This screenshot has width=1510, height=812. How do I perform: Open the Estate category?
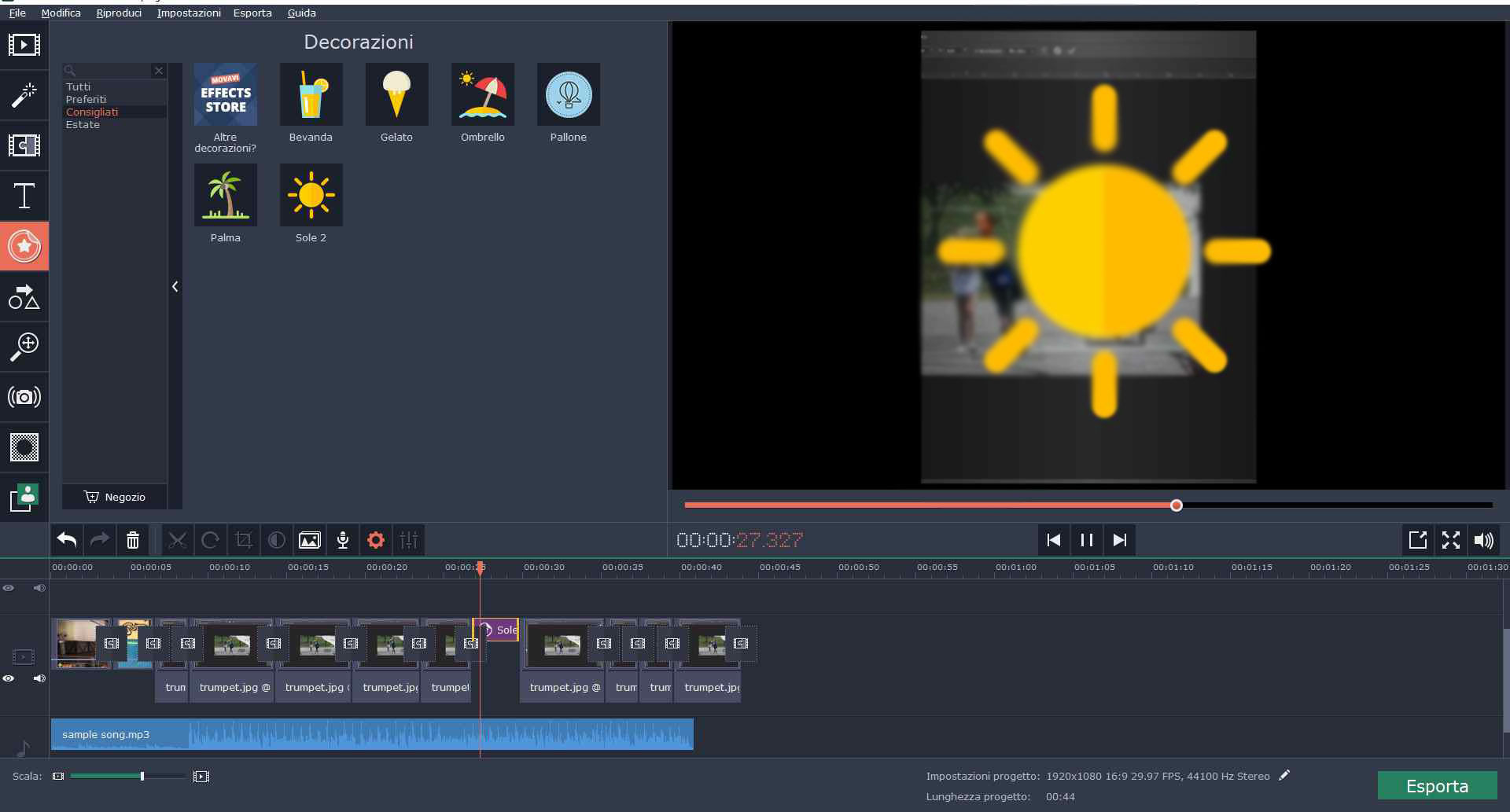[x=83, y=125]
